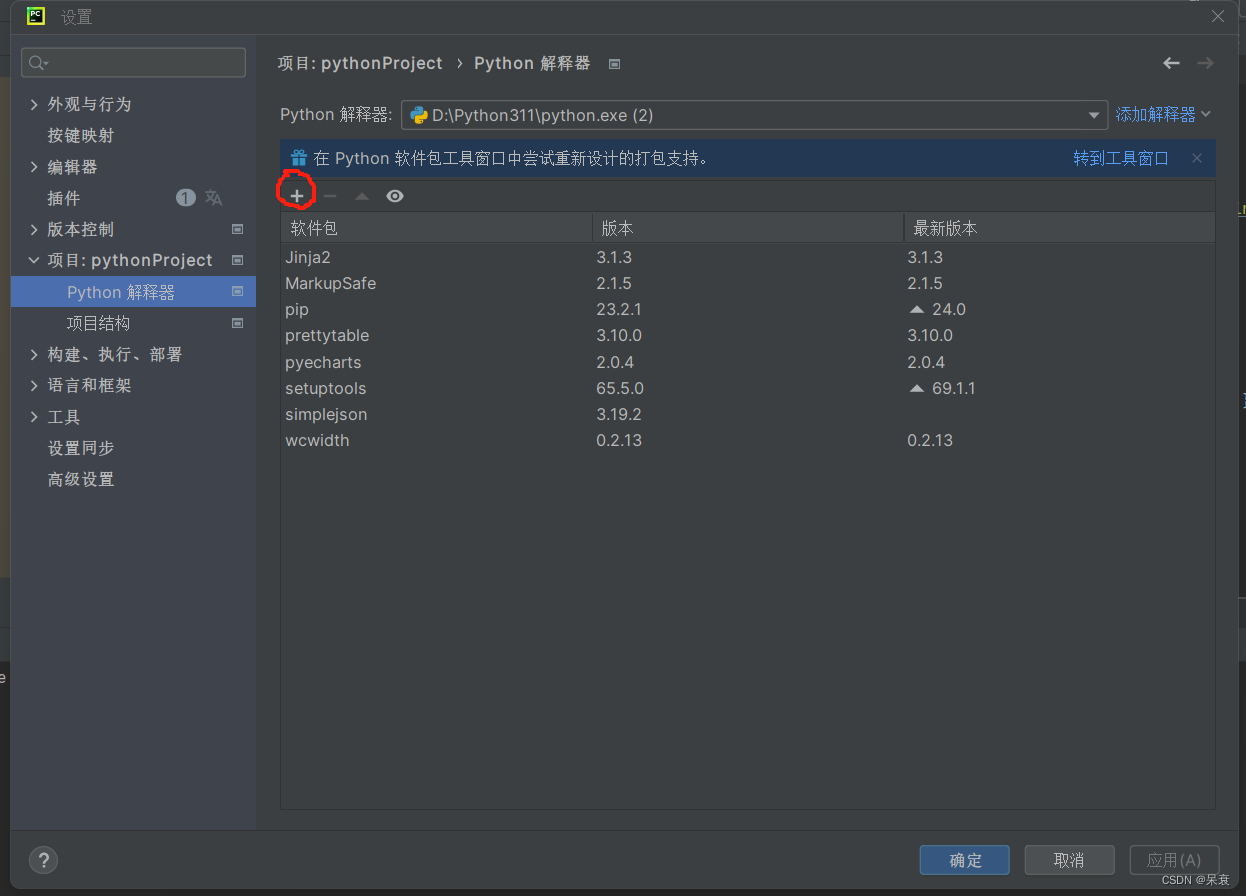Viewport: 1246px width, 896px height.
Task: Select the setuptools package row
Action: tap(748, 388)
